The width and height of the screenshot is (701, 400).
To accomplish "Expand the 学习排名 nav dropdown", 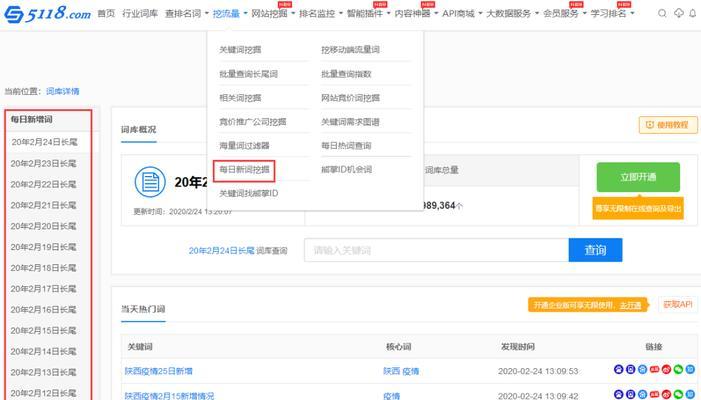I will tap(612, 13).
